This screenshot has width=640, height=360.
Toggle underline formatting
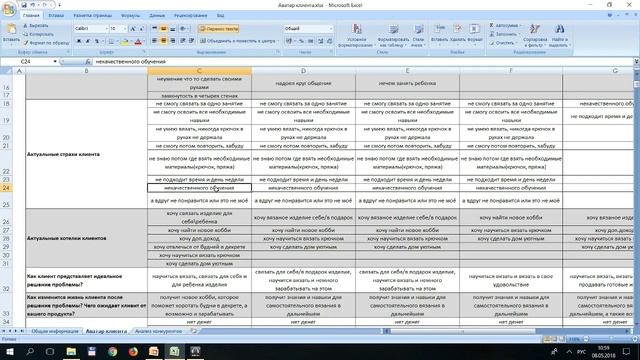coord(97,41)
